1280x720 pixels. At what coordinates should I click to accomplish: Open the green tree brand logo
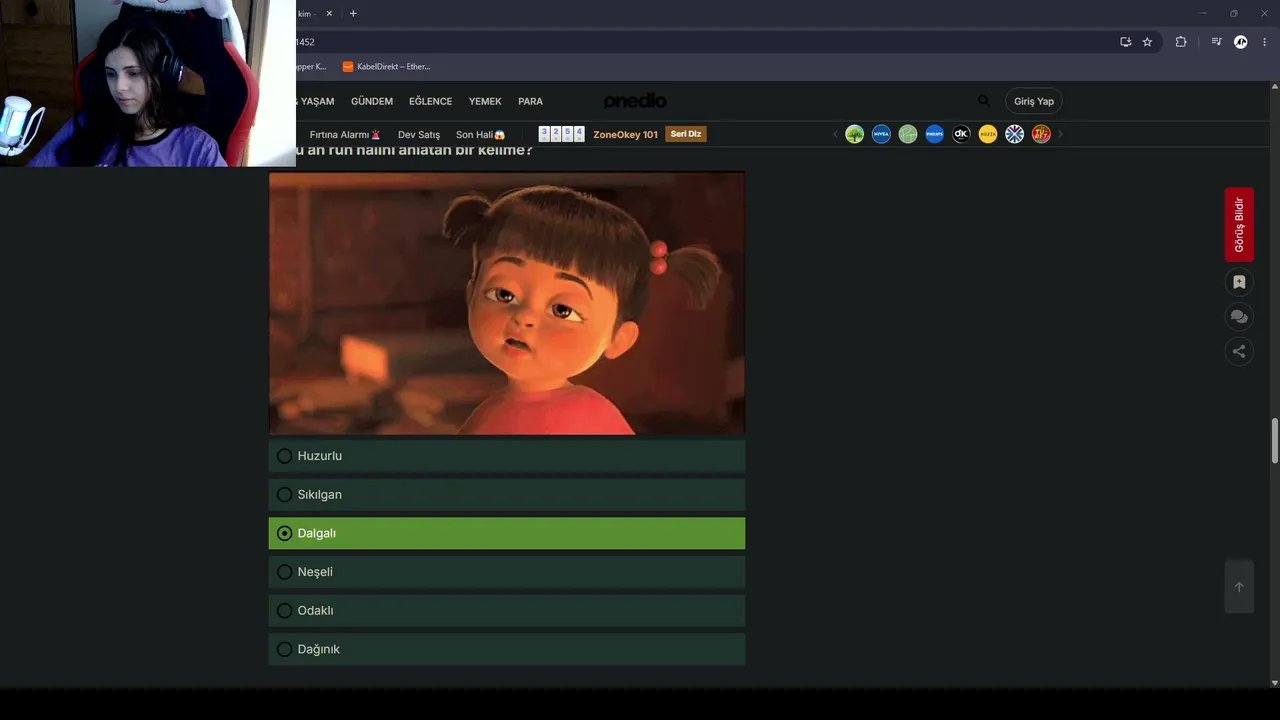[854, 134]
